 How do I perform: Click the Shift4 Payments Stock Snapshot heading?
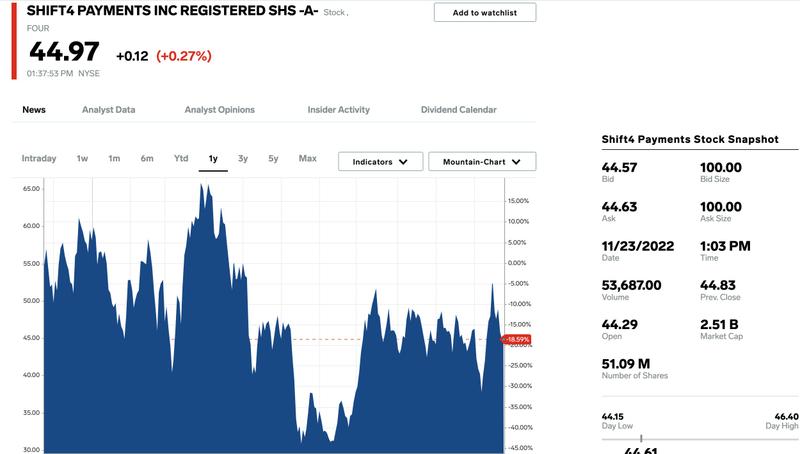(690, 139)
